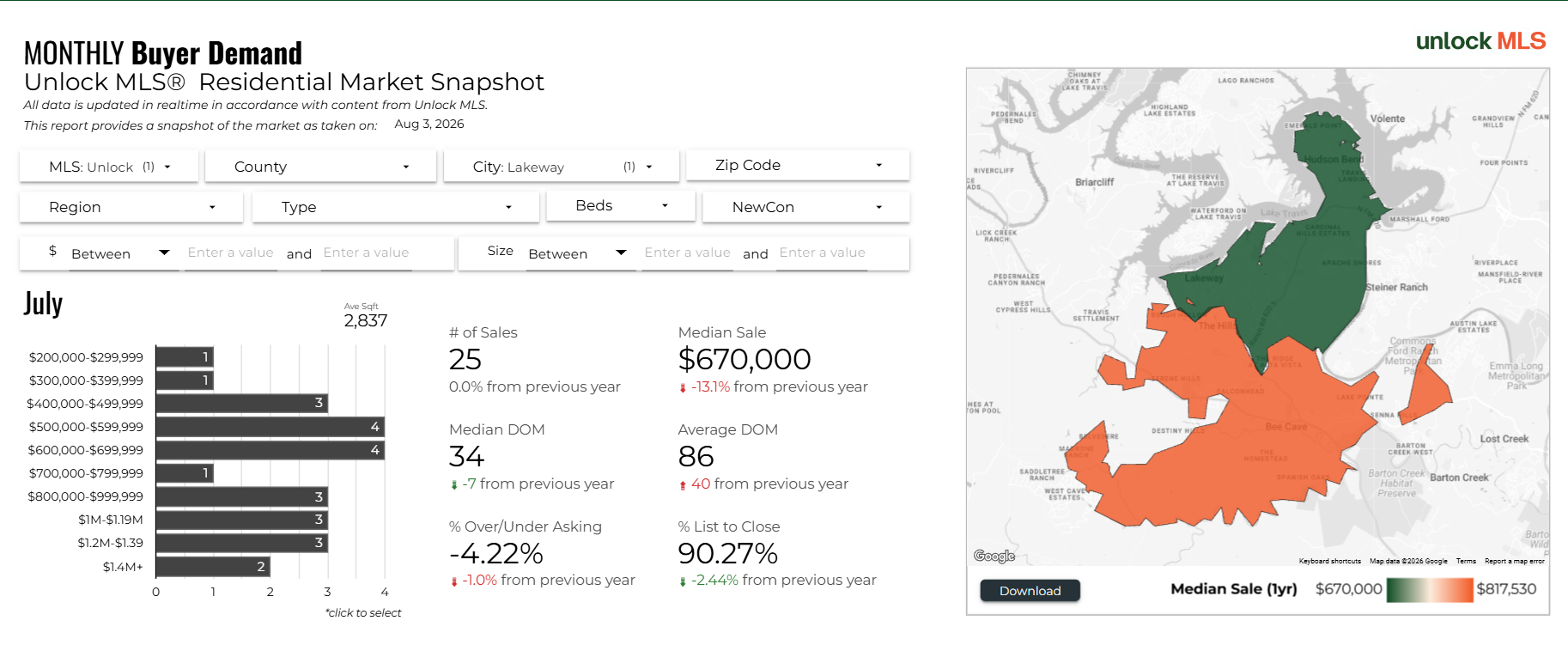1568x645 pixels.
Task: Open Keyboard shortcuts link on map
Action: point(1329,561)
